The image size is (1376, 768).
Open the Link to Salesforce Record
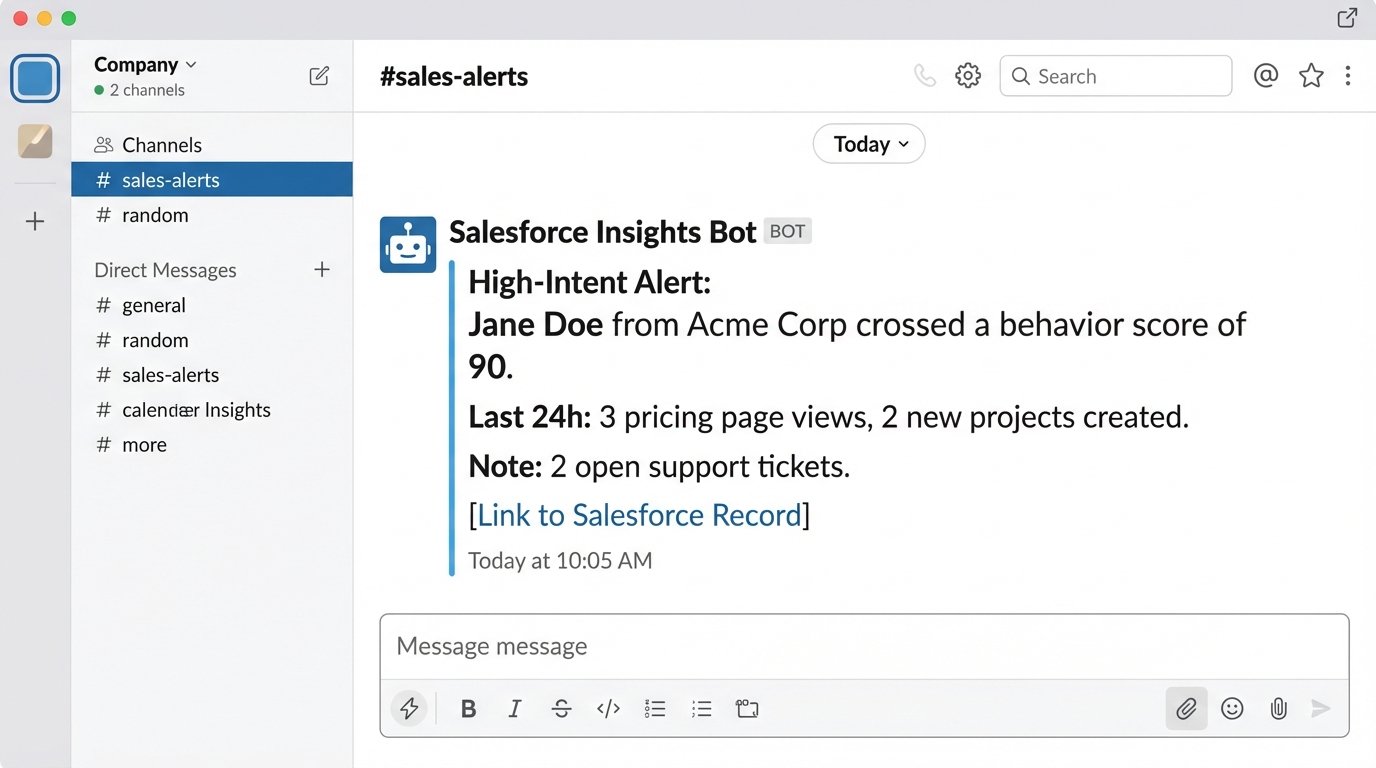point(639,515)
